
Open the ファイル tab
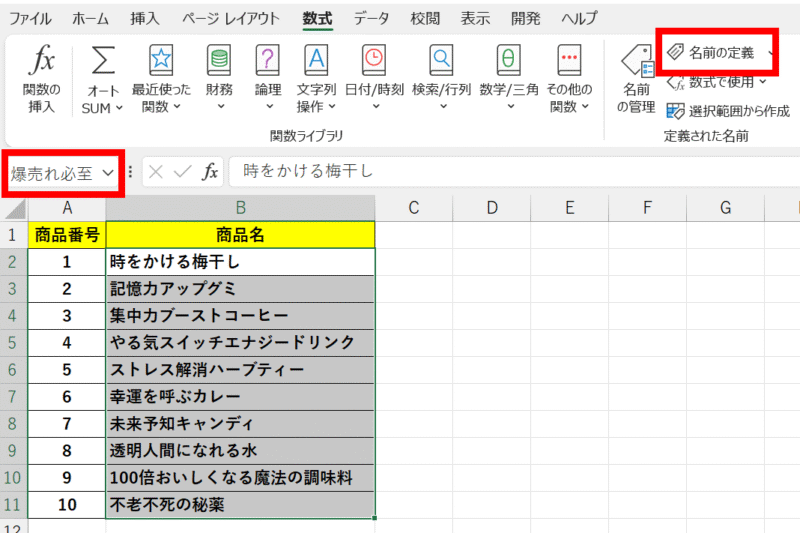30,19
